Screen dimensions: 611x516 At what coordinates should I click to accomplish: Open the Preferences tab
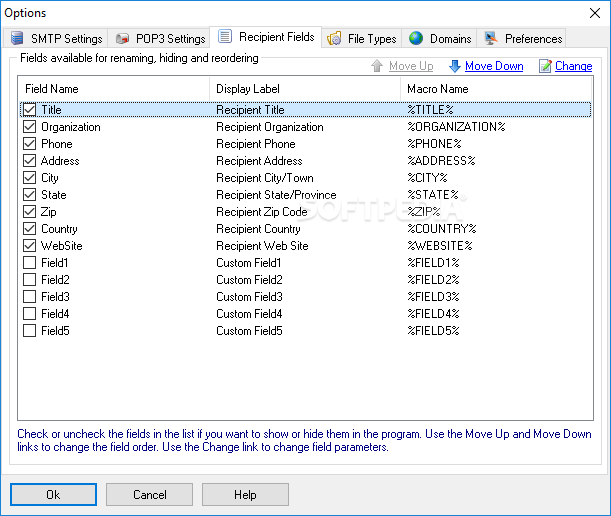tap(523, 39)
